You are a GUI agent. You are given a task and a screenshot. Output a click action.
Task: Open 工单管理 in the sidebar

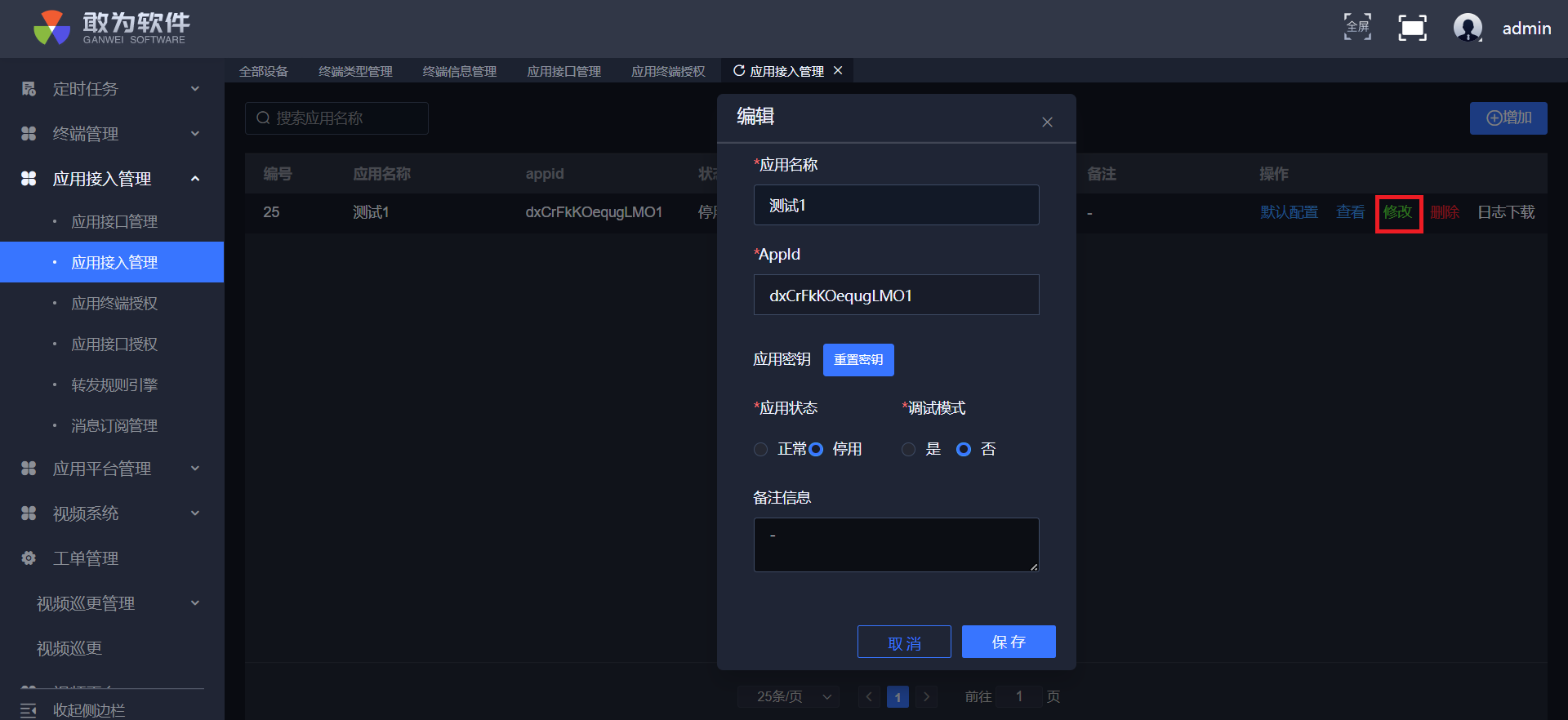[86, 558]
